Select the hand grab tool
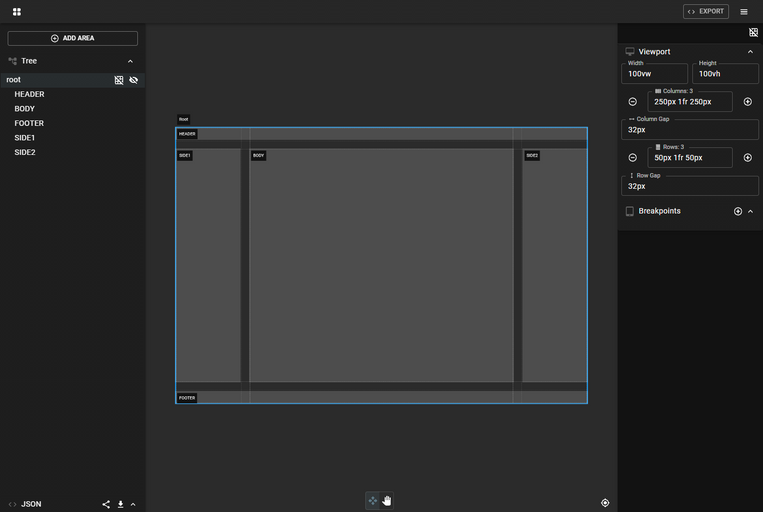 click(x=386, y=500)
